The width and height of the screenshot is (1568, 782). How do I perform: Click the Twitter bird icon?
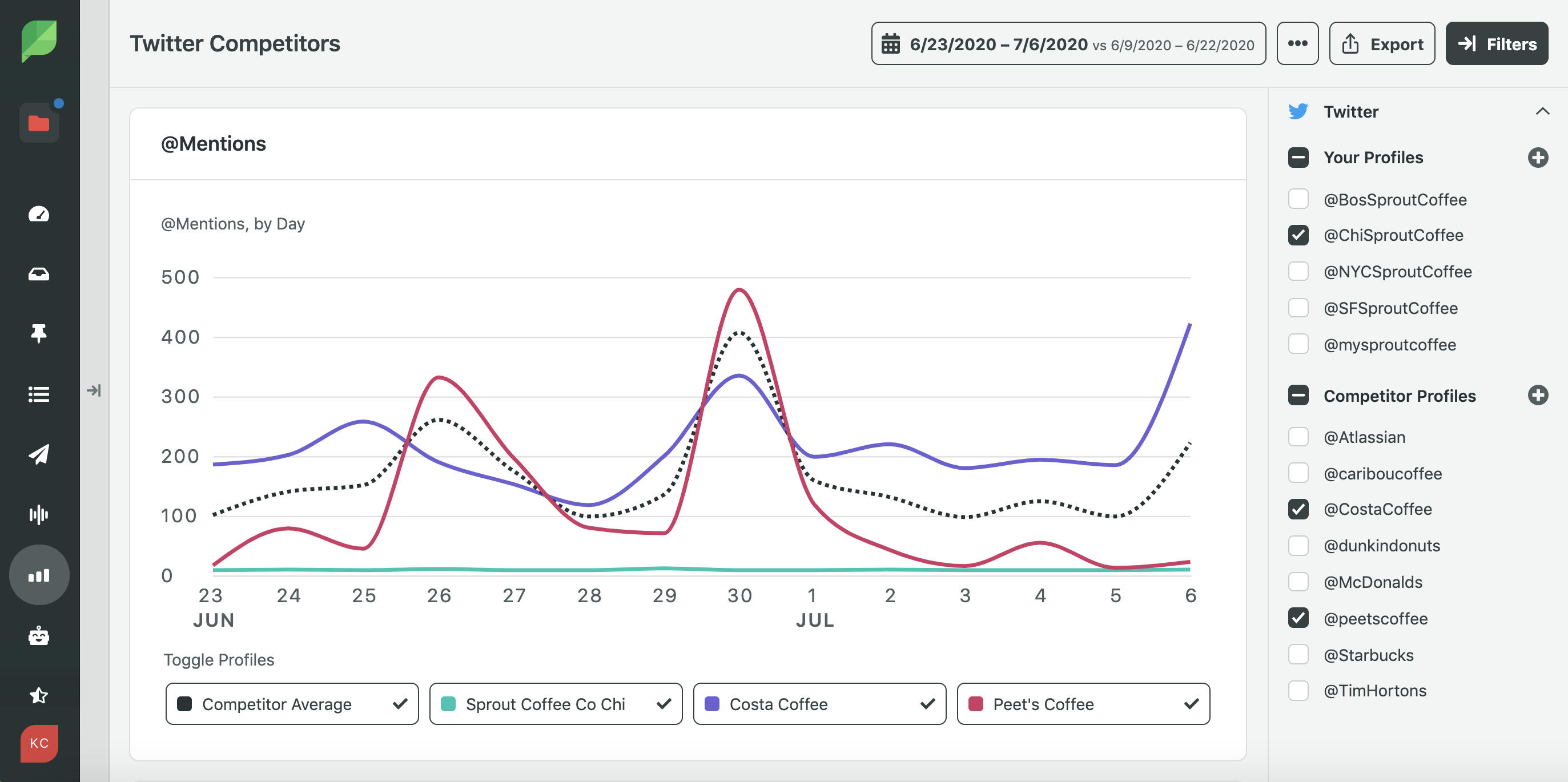[x=1298, y=111]
